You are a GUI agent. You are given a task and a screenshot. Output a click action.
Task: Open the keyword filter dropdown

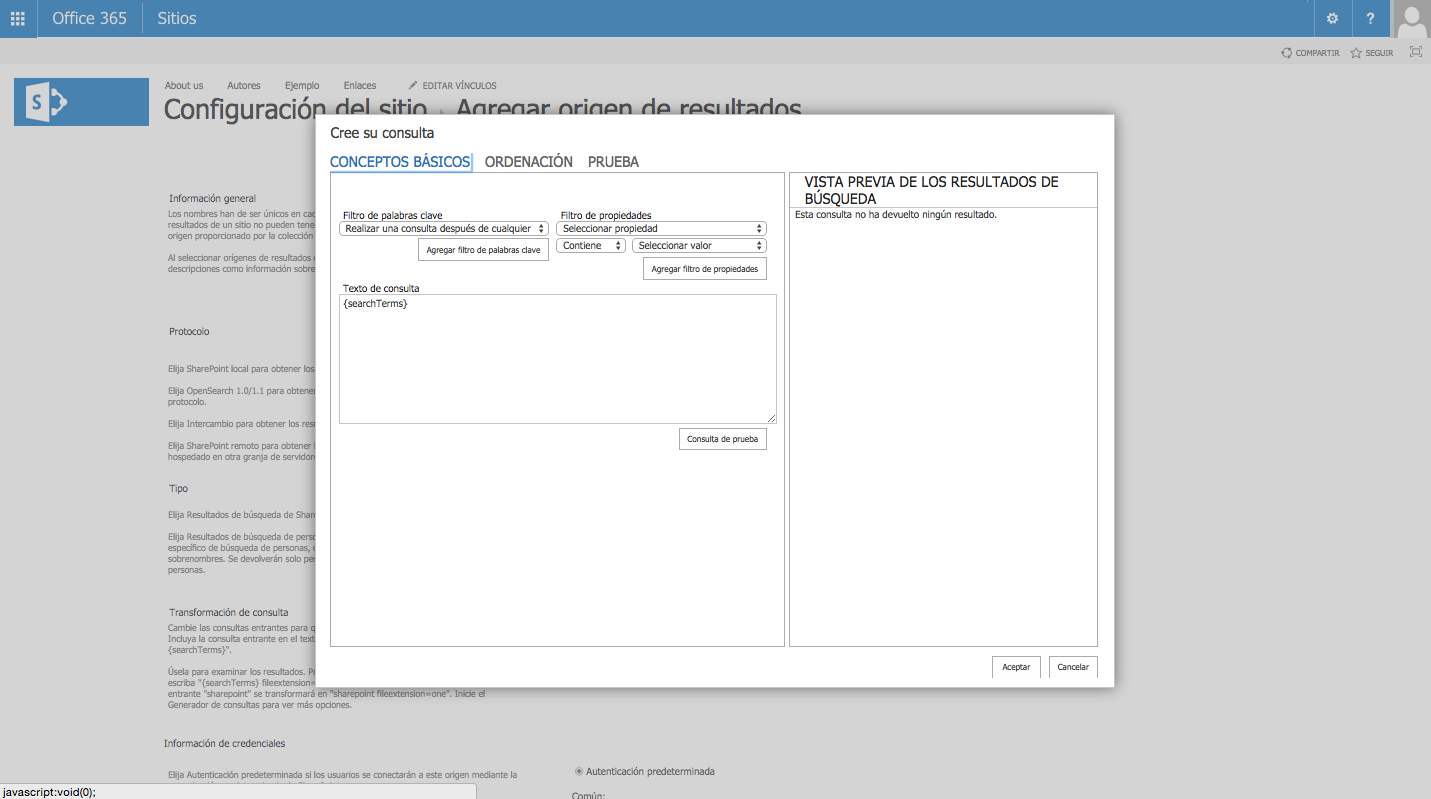[x=441, y=228]
